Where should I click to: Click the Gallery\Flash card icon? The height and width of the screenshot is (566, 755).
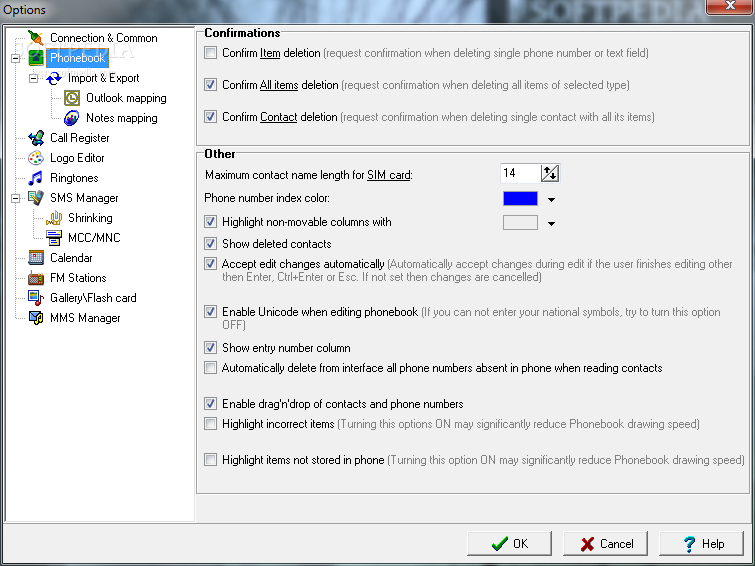(36, 298)
